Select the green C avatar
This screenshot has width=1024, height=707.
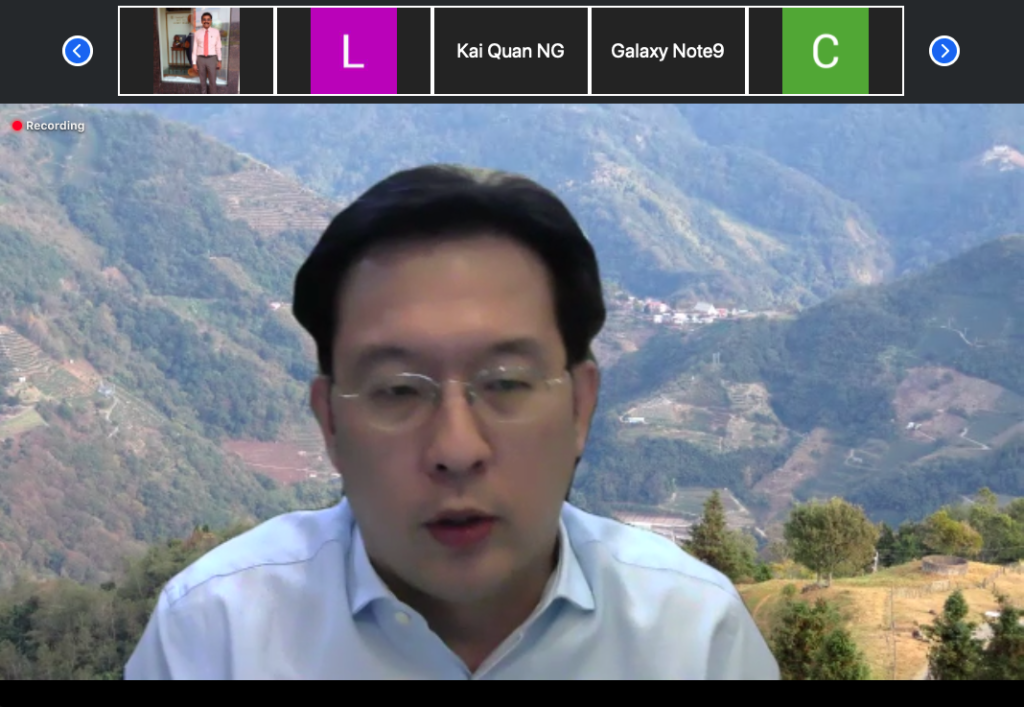[x=825, y=51]
